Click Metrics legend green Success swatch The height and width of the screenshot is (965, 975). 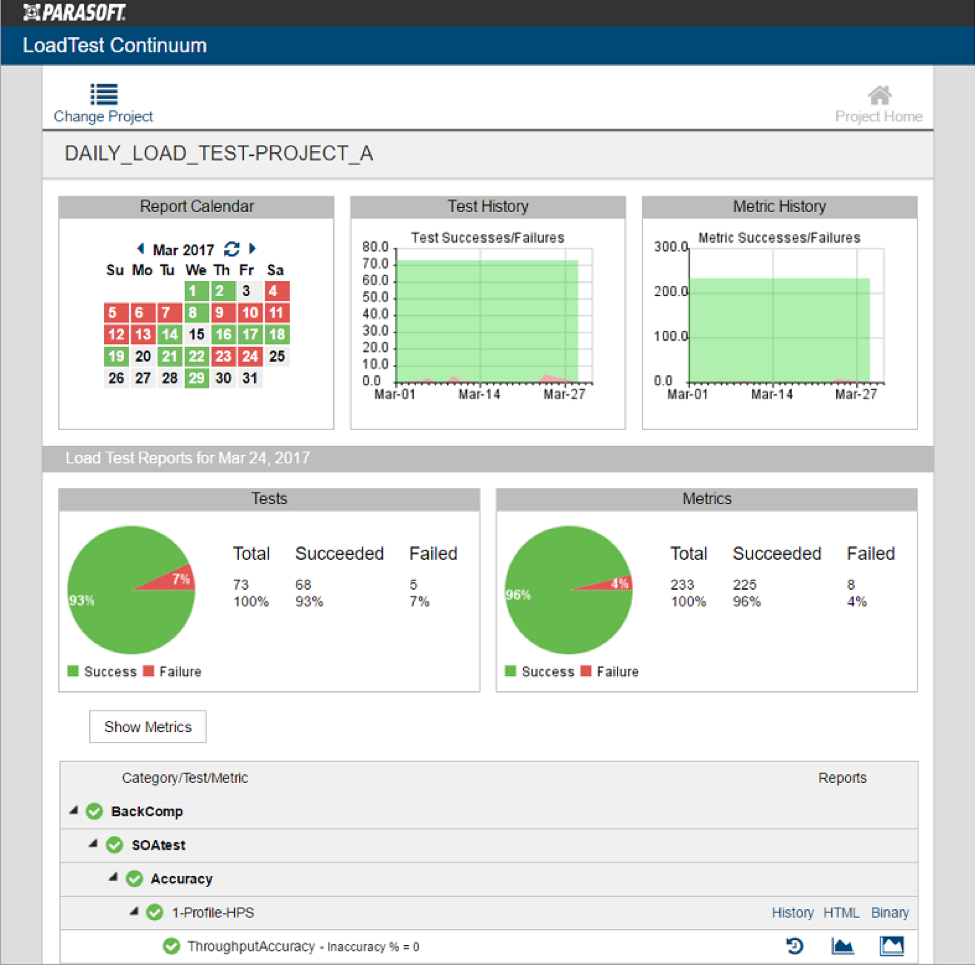click(511, 671)
